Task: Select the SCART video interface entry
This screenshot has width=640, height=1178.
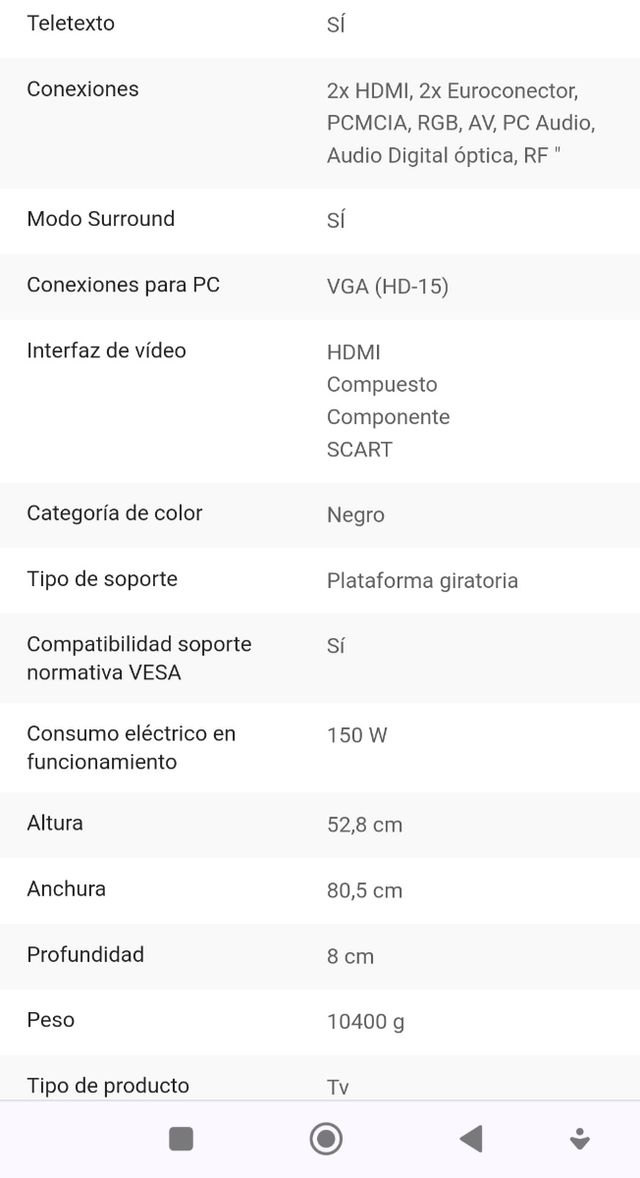Action: pyautogui.click(x=360, y=449)
